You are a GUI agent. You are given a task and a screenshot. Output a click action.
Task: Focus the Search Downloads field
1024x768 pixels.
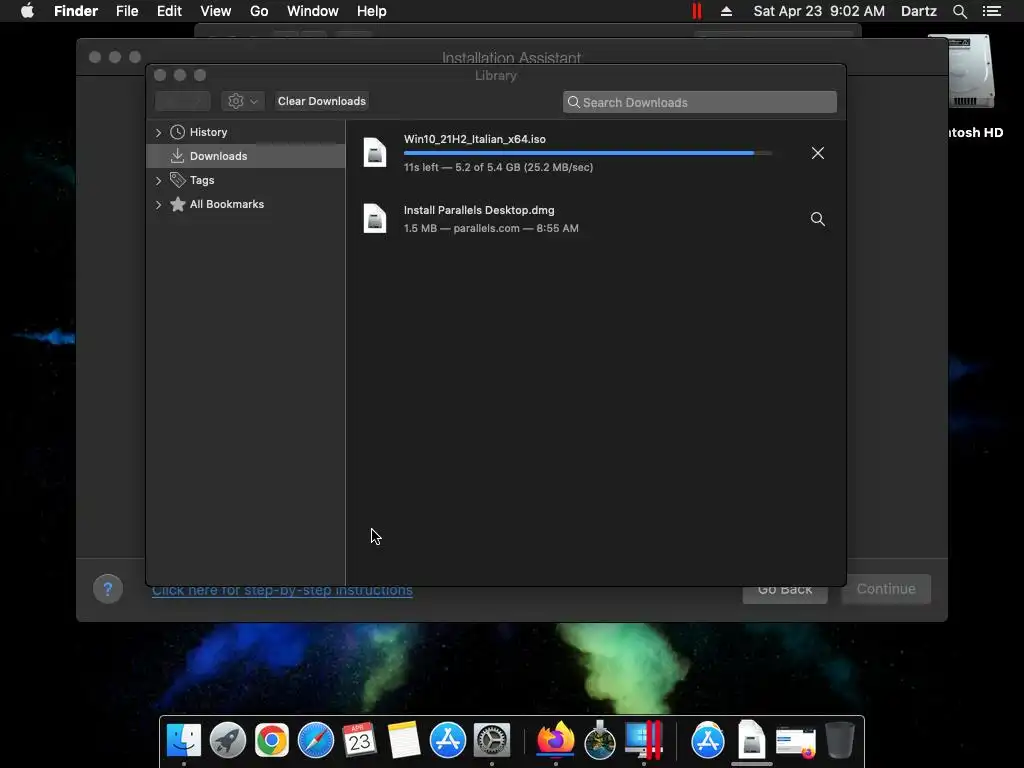point(699,102)
